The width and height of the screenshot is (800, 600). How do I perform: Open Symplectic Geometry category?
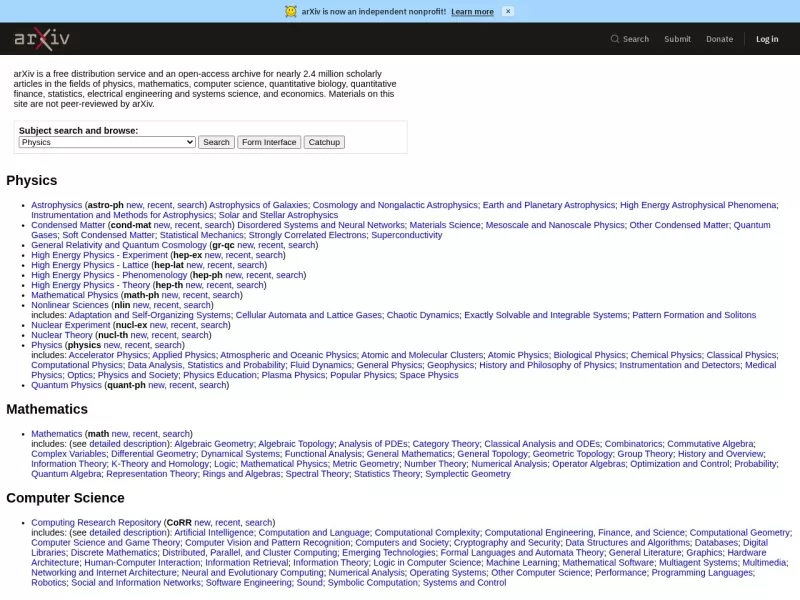468,474
